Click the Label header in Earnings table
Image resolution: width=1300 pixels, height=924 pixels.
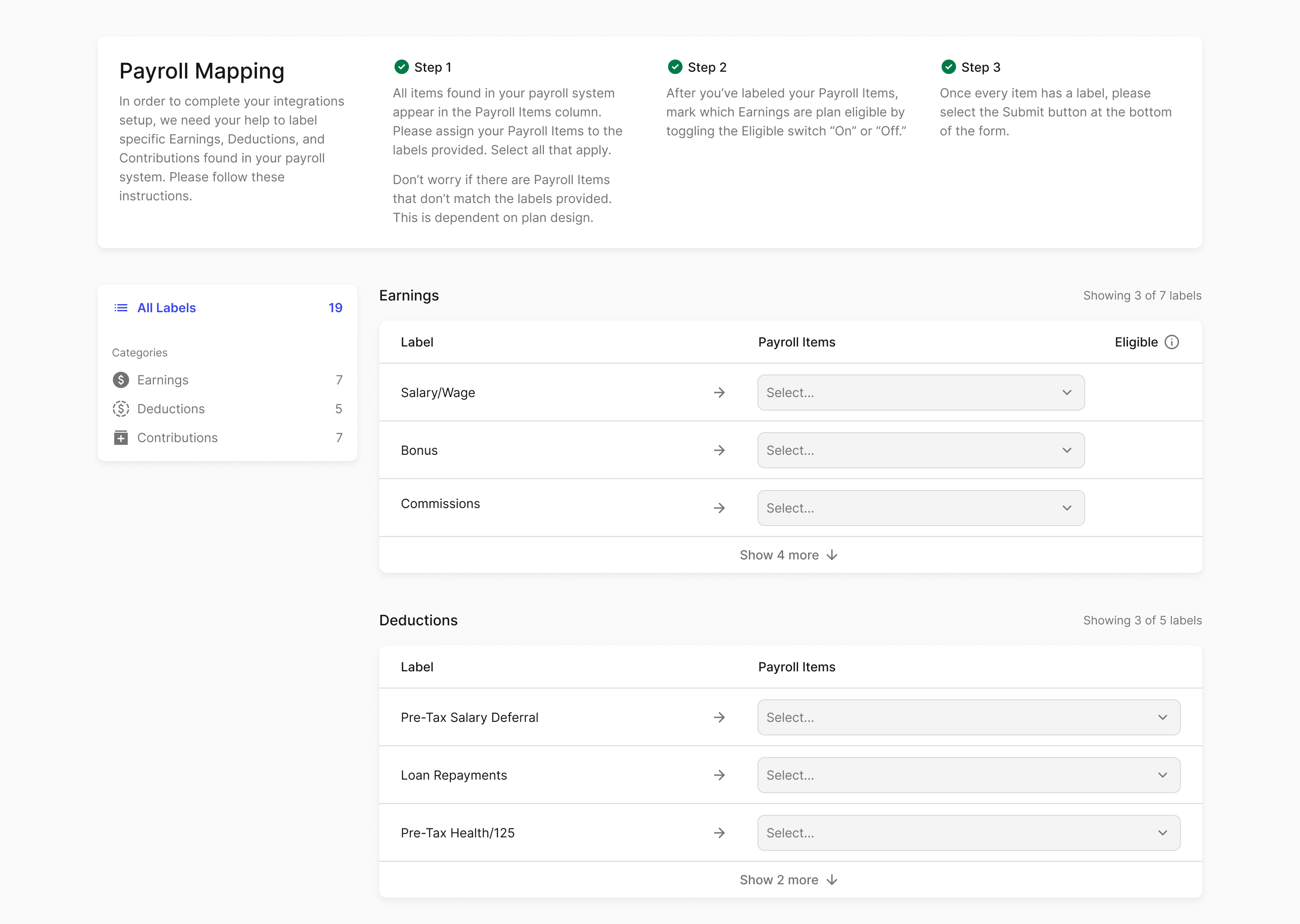[417, 342]
